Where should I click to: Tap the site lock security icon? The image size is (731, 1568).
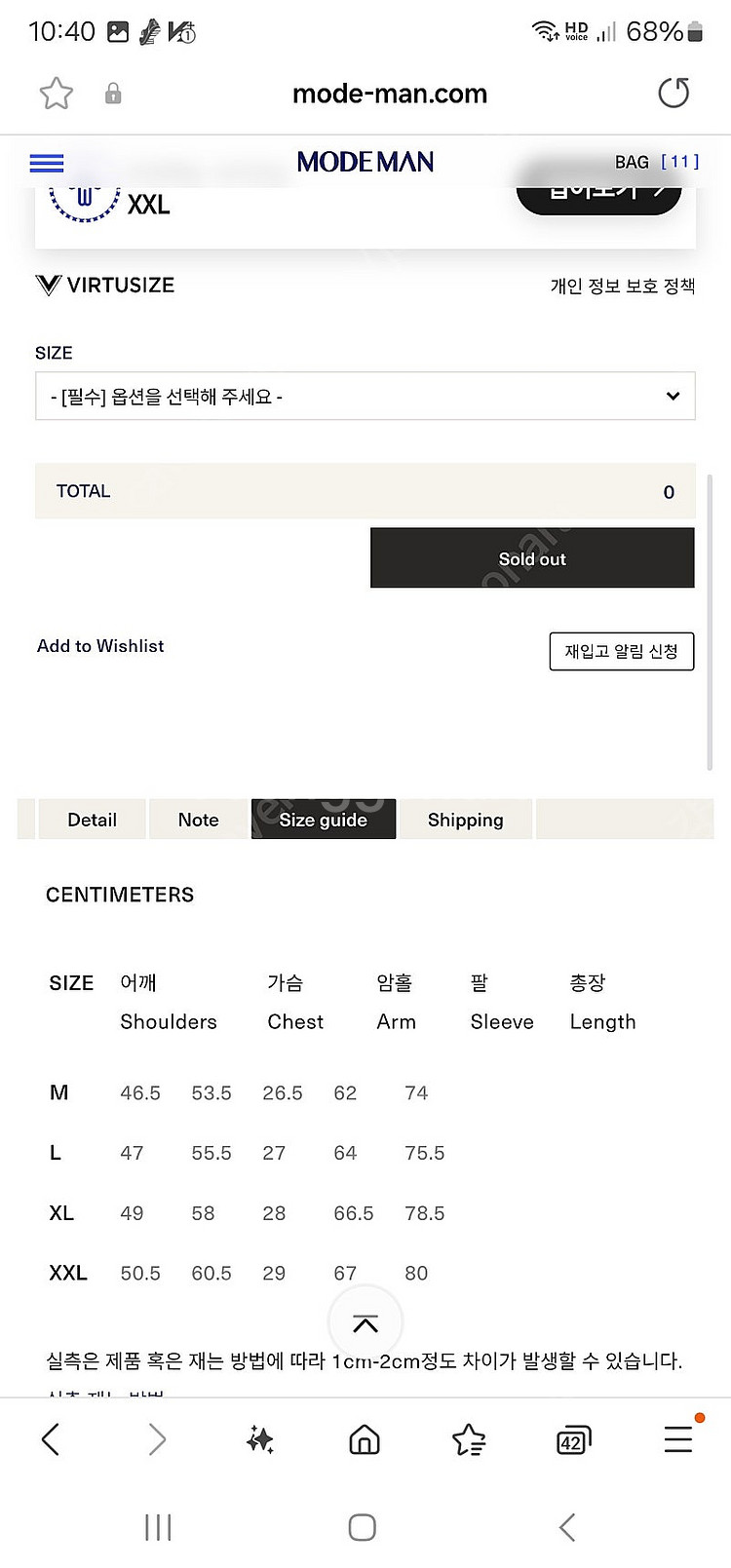coord(113,94)
